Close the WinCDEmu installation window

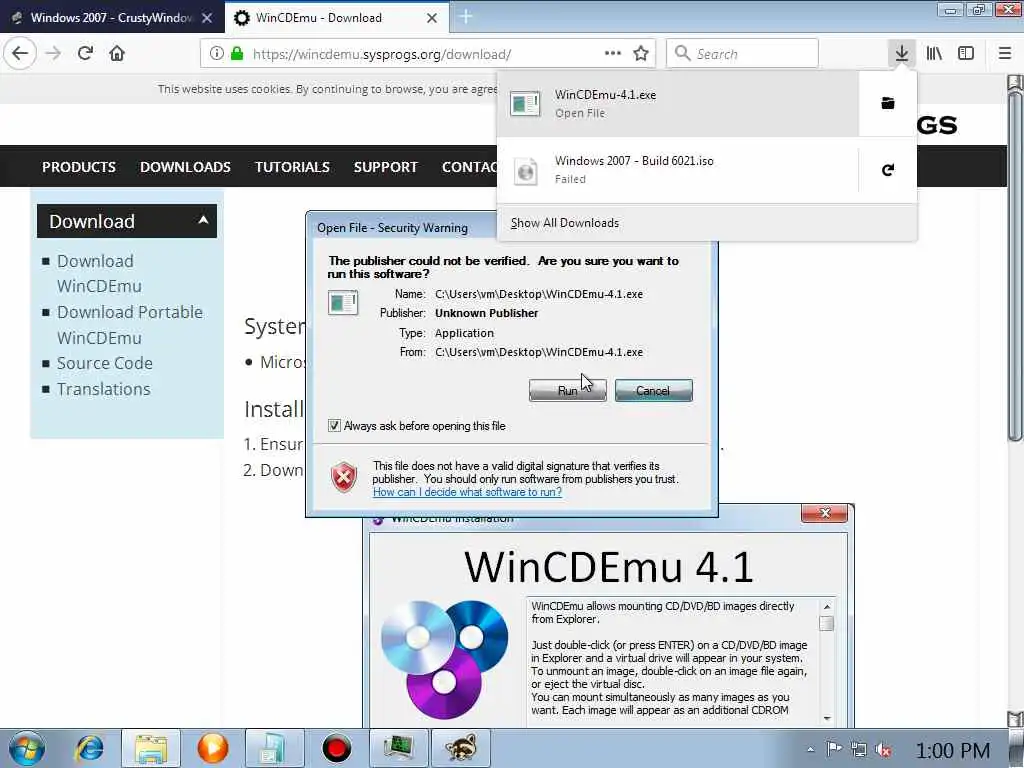pyautogui.click(x=824, y=513)
